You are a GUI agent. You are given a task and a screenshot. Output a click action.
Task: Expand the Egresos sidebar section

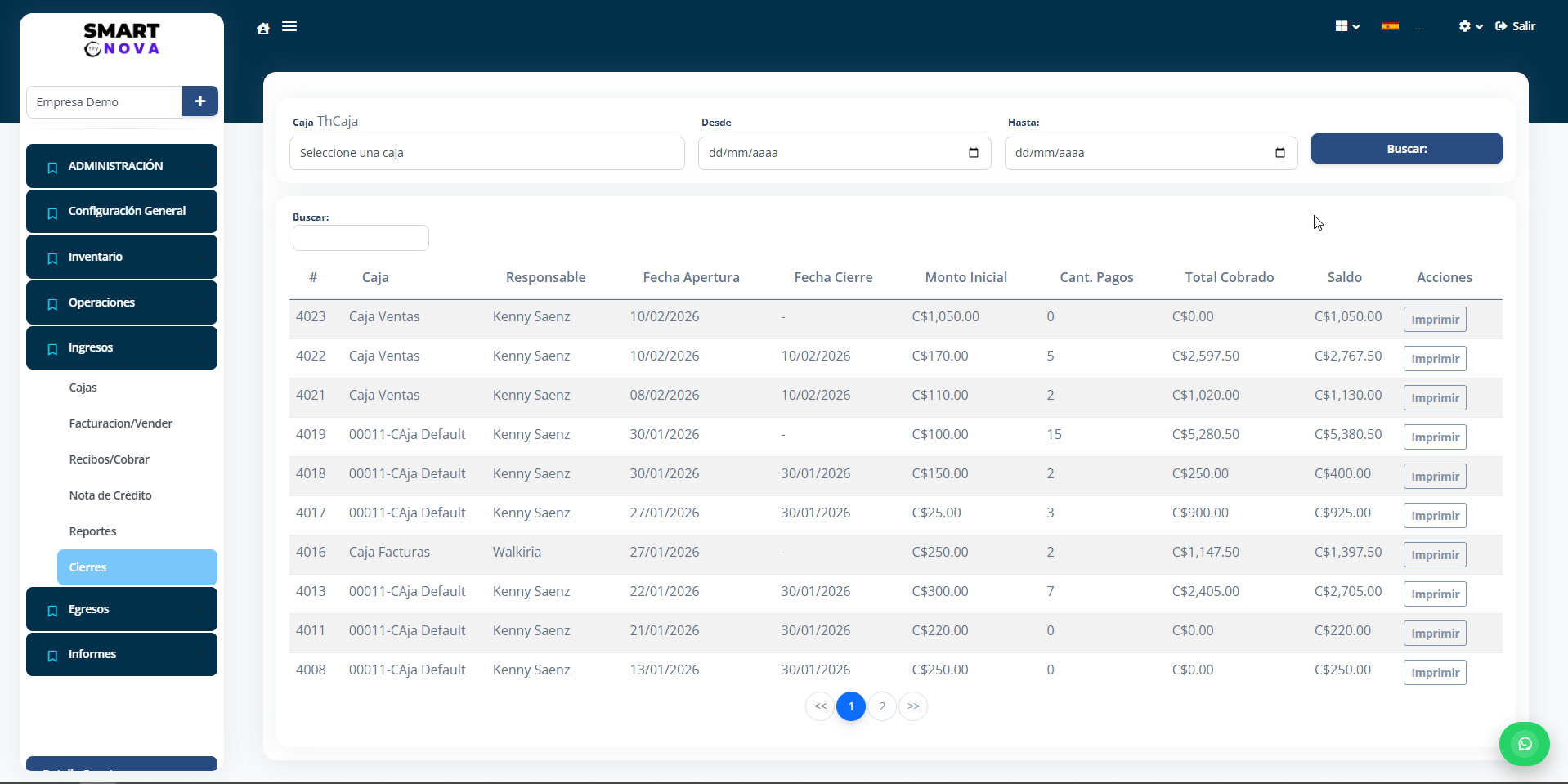[122, 609]
